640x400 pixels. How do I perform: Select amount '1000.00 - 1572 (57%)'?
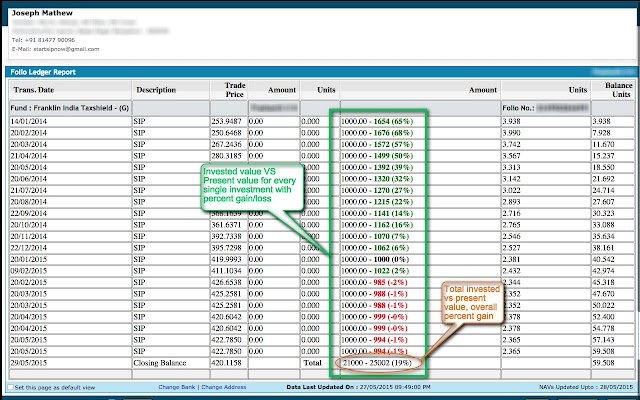pos(378,144)
